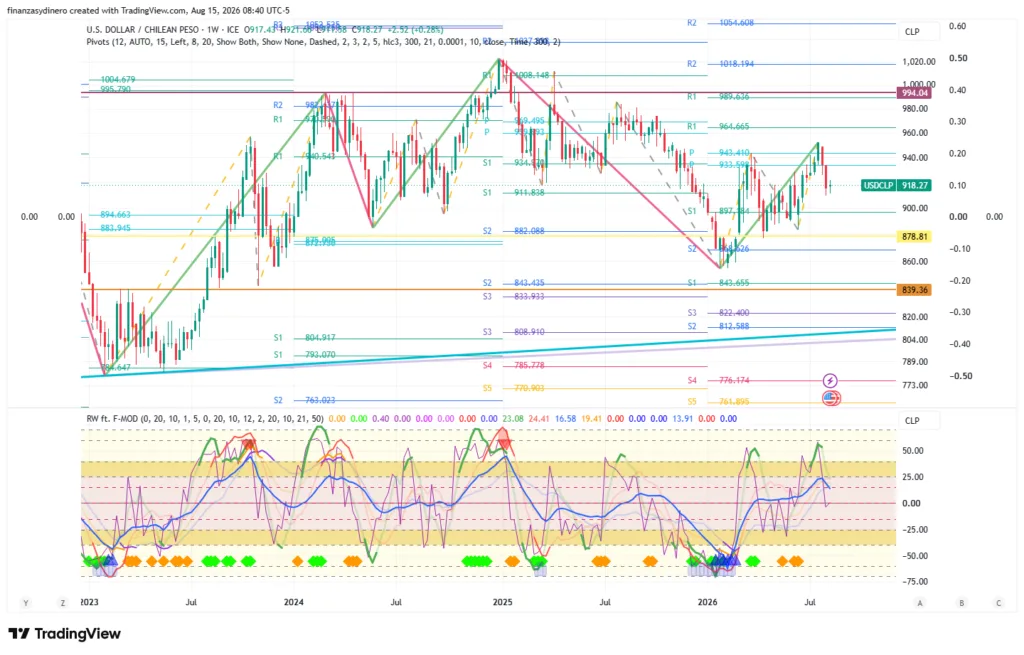Screen dimensions: 1024x655
Task: Click the 2026 label on time axis
Action: point(708,602)
